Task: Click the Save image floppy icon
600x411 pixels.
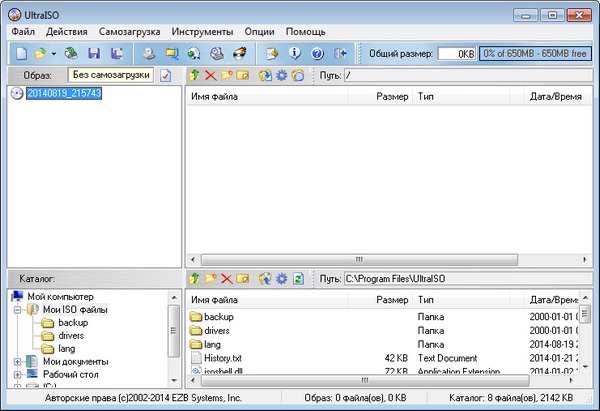Action: (x=93, y=53)
